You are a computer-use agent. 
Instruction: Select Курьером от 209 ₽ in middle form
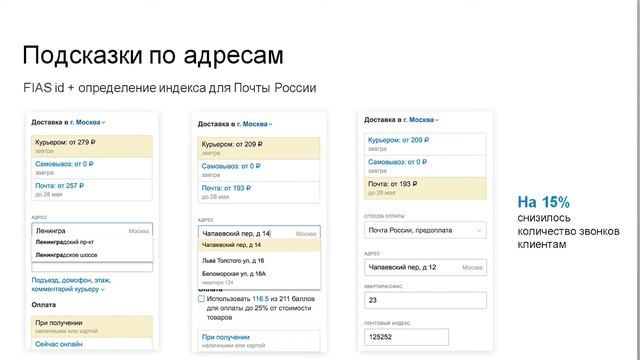259,149
